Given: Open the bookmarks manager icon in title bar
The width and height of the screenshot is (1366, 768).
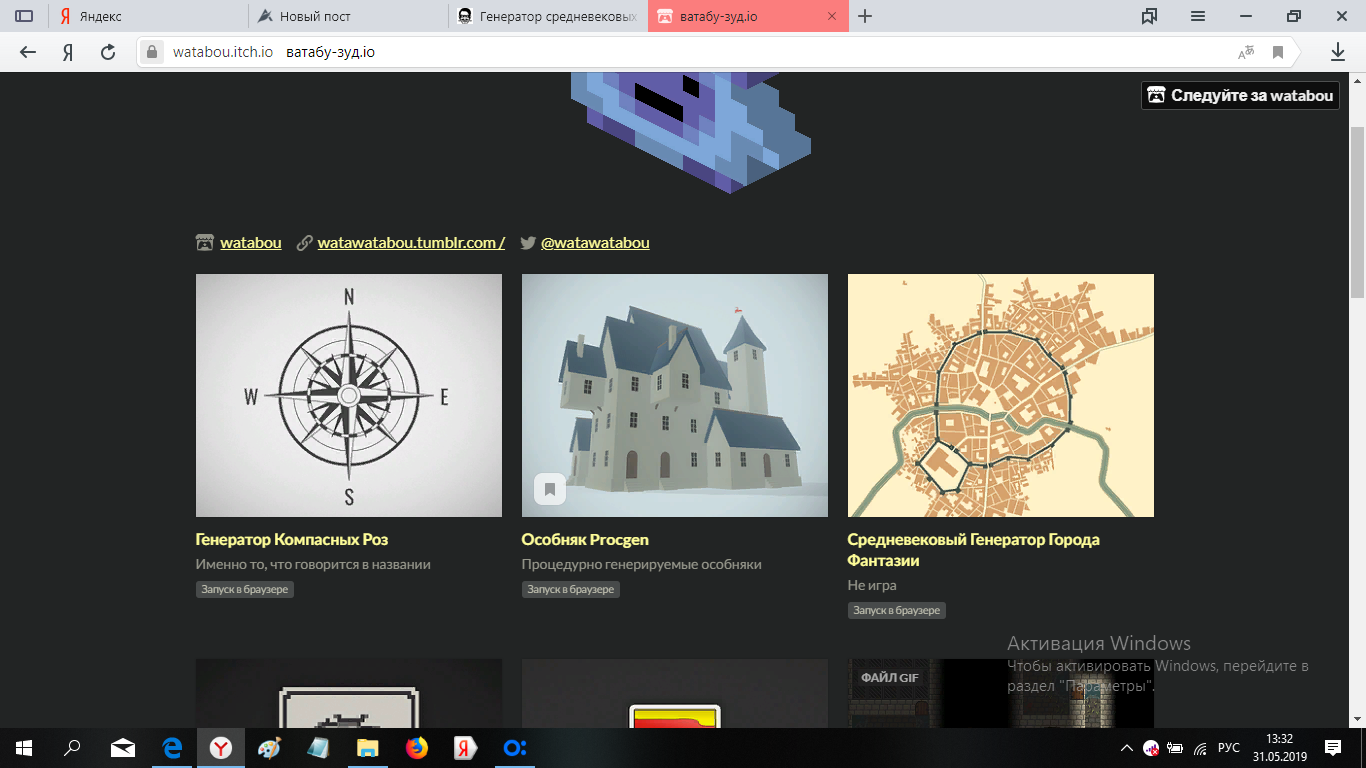Looking at the screenshot, I should [x=1149, y=16].
